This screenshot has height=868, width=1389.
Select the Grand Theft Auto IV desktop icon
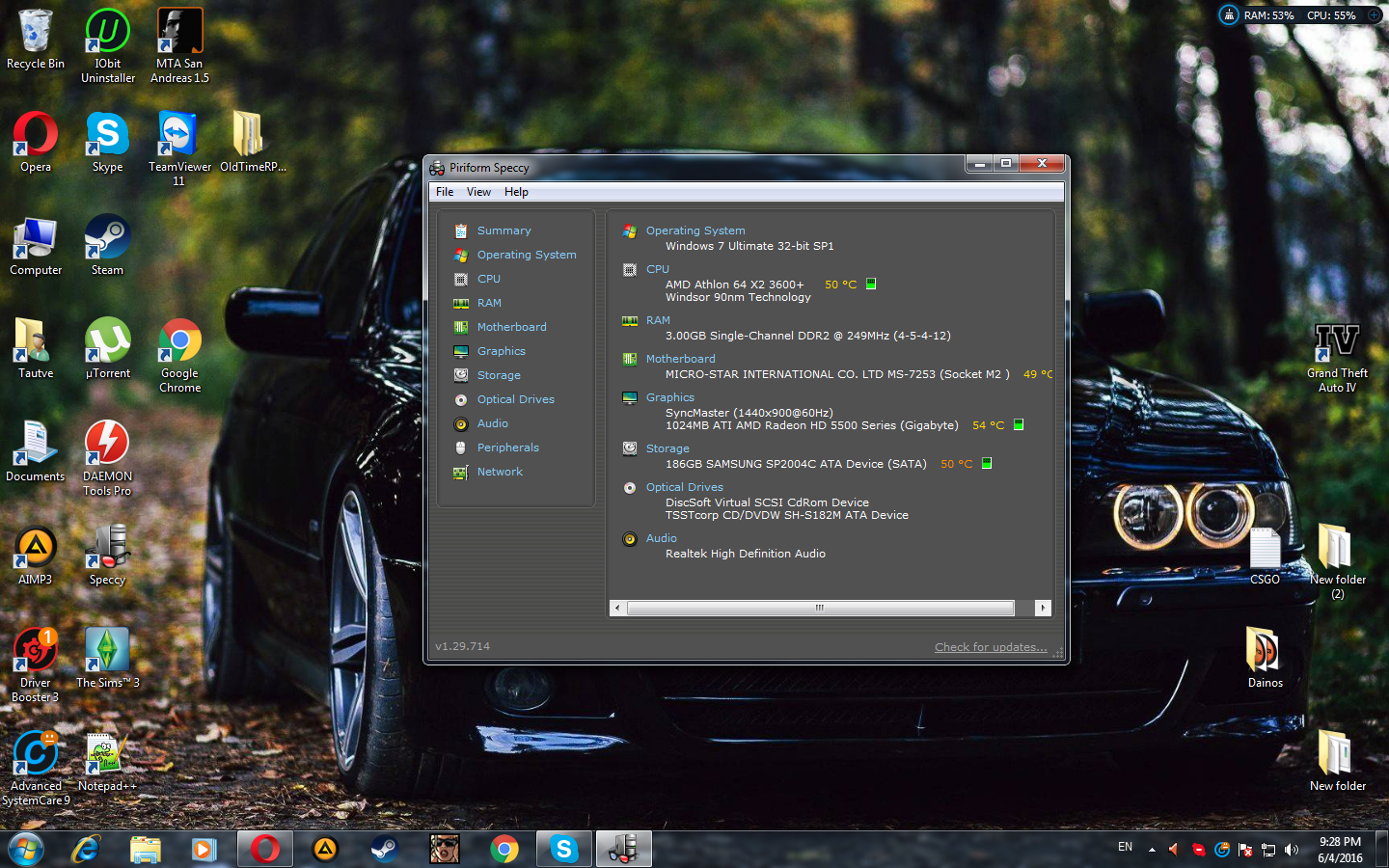coord(1337,357)
